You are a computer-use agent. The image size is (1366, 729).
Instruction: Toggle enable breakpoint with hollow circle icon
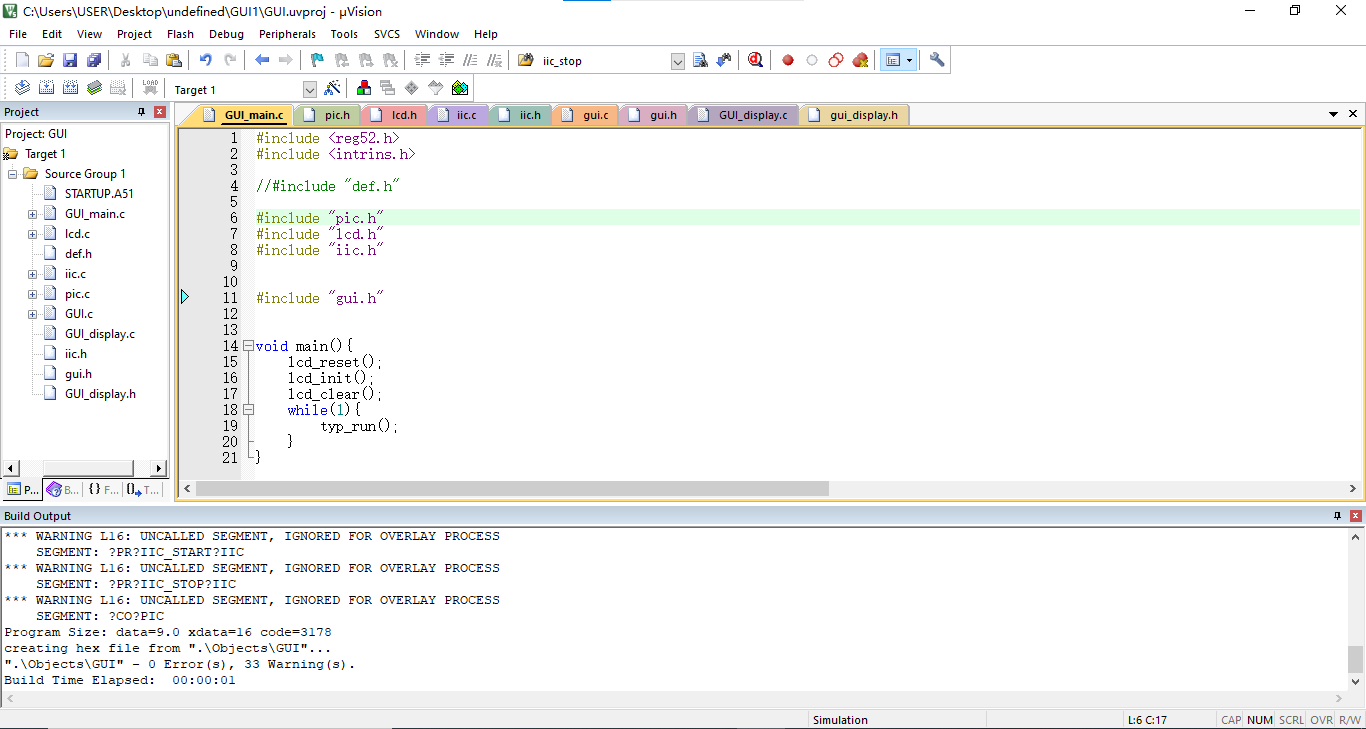pos(812,60)
